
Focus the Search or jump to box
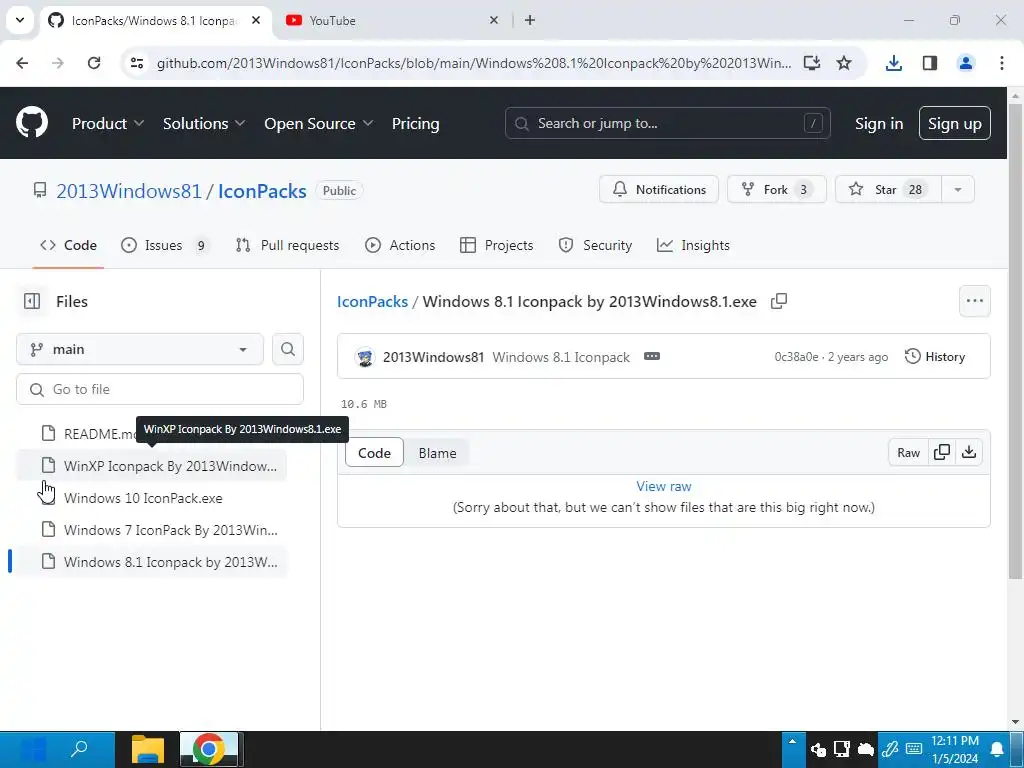(667, 123)
